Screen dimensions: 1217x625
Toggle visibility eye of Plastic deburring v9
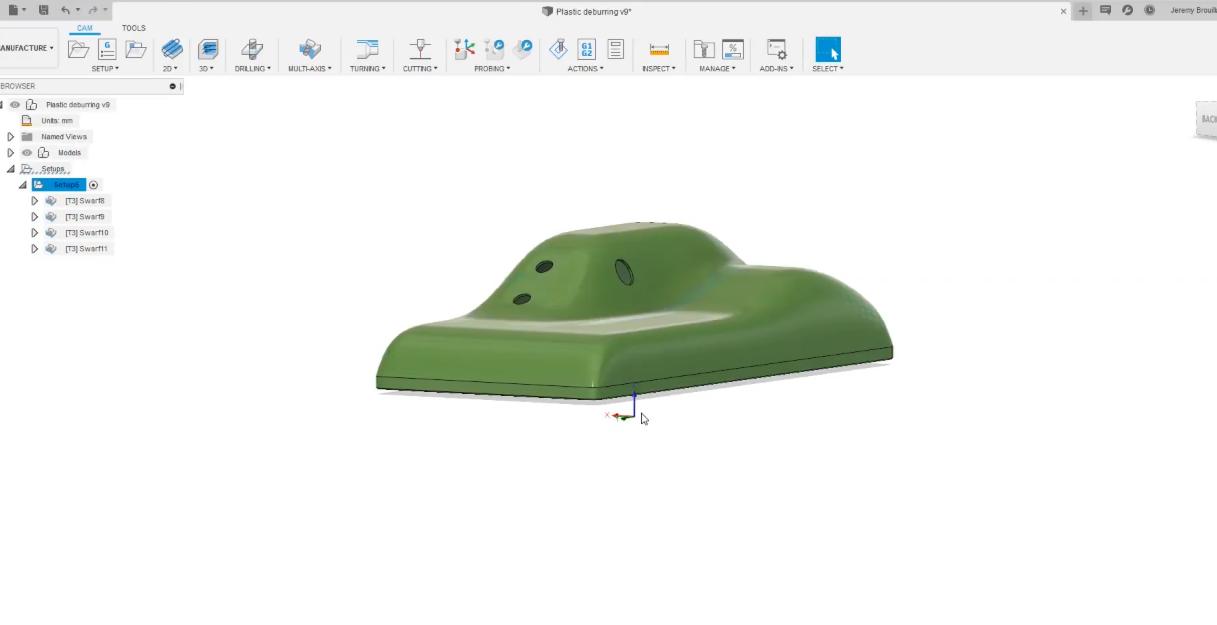pos(15,105)
